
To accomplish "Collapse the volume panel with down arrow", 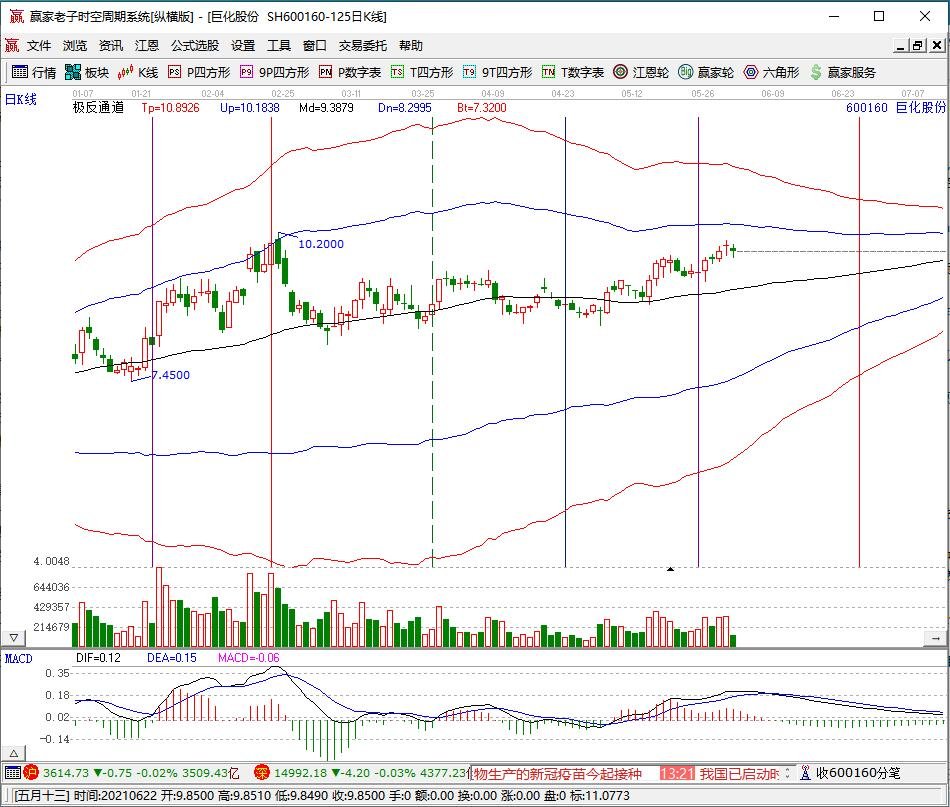I will tap(14, 637).
